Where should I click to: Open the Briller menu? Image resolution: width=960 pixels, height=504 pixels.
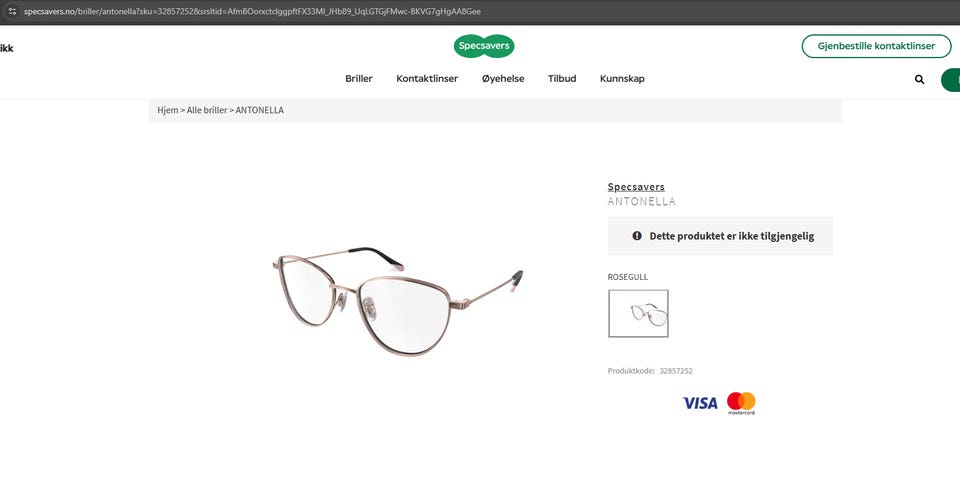coord(359,78)
